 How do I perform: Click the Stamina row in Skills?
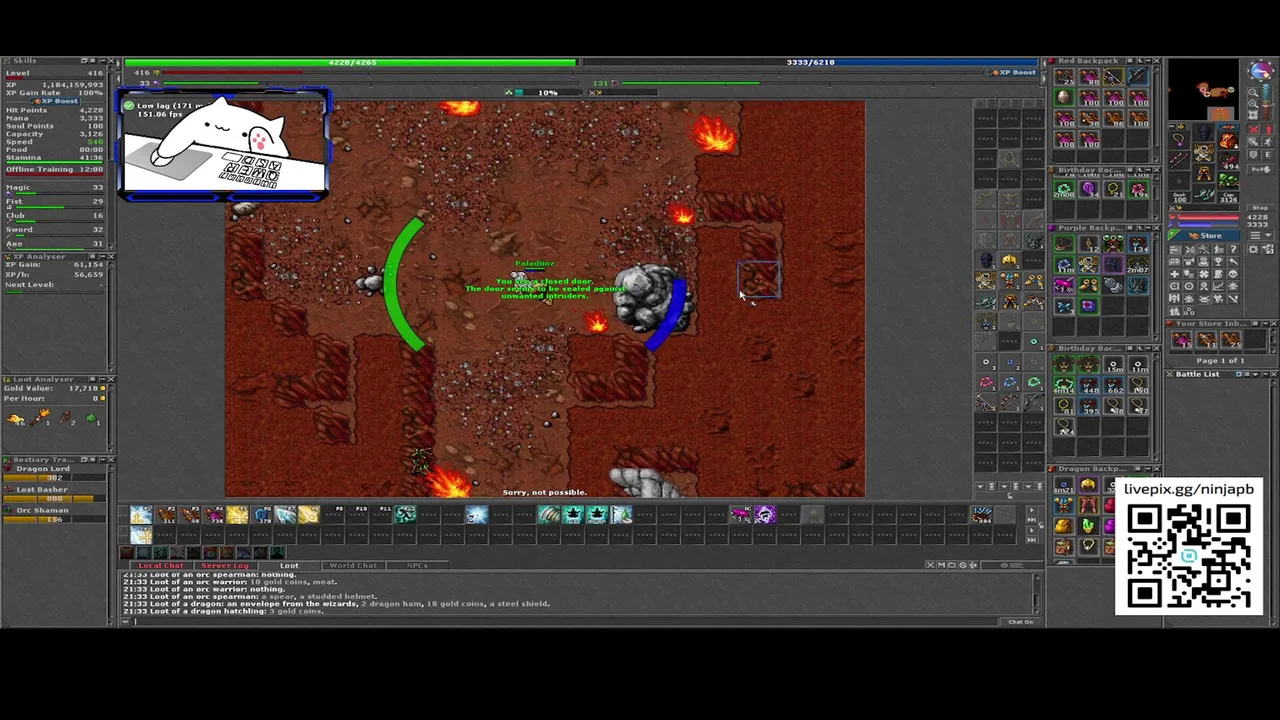tap(54, 158)
